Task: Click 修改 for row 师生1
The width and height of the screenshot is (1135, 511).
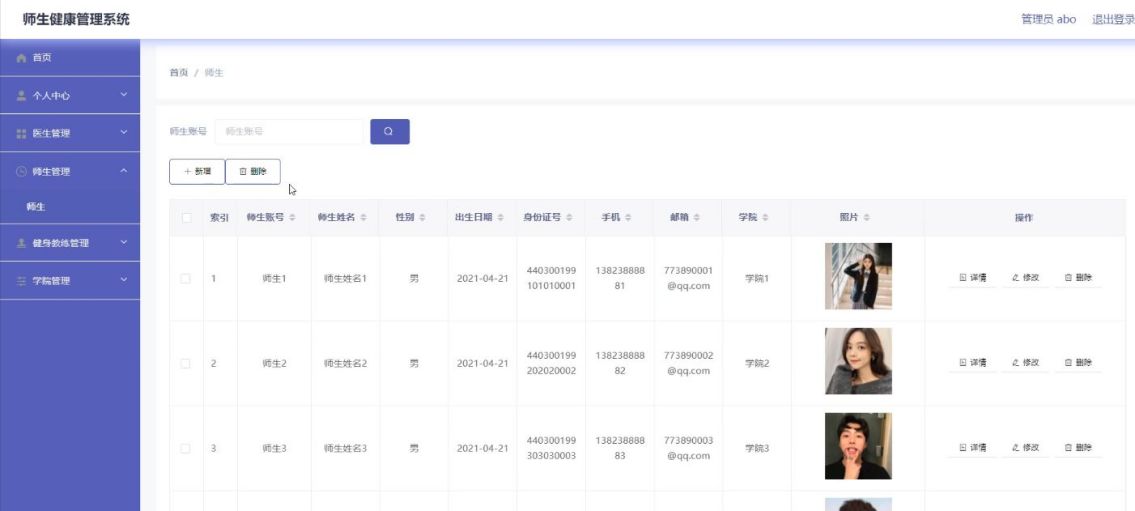Action: tap(1026, 278)
